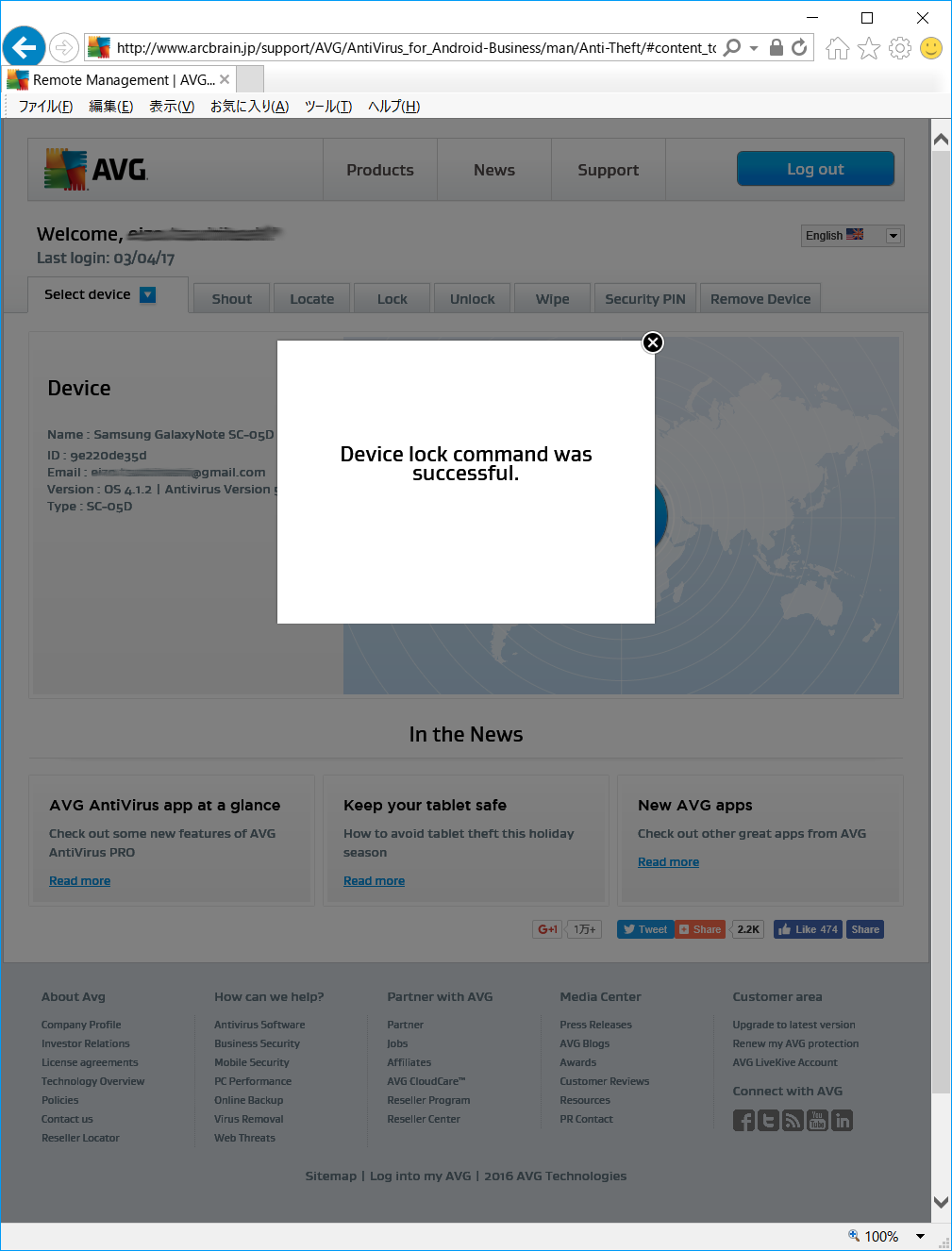Click the Security PIN tab
Viewport: 952px width, 1251px height.
click(645, 299)
